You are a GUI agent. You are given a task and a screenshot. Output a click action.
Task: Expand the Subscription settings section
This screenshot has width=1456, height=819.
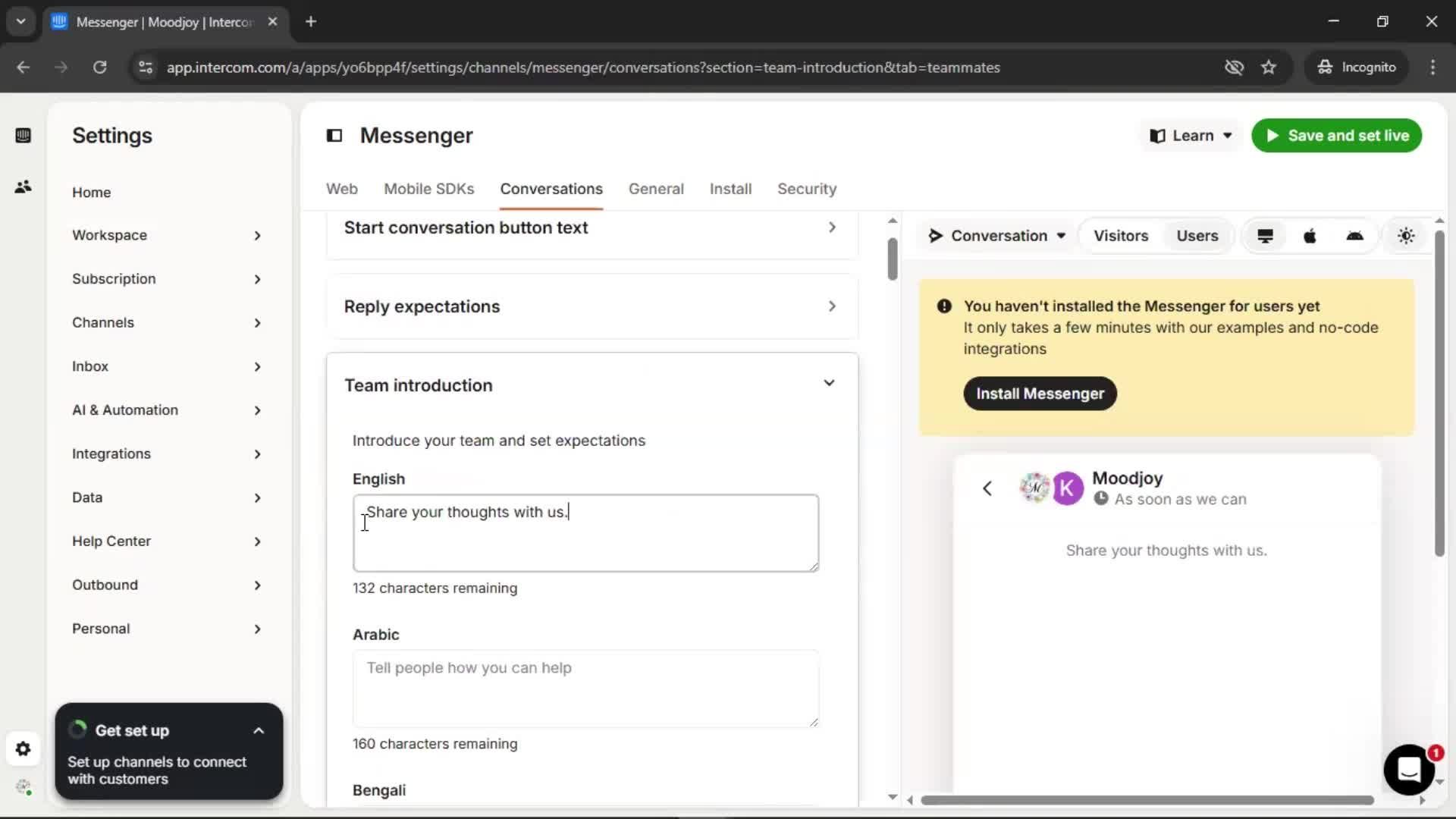tap(167, 279)
